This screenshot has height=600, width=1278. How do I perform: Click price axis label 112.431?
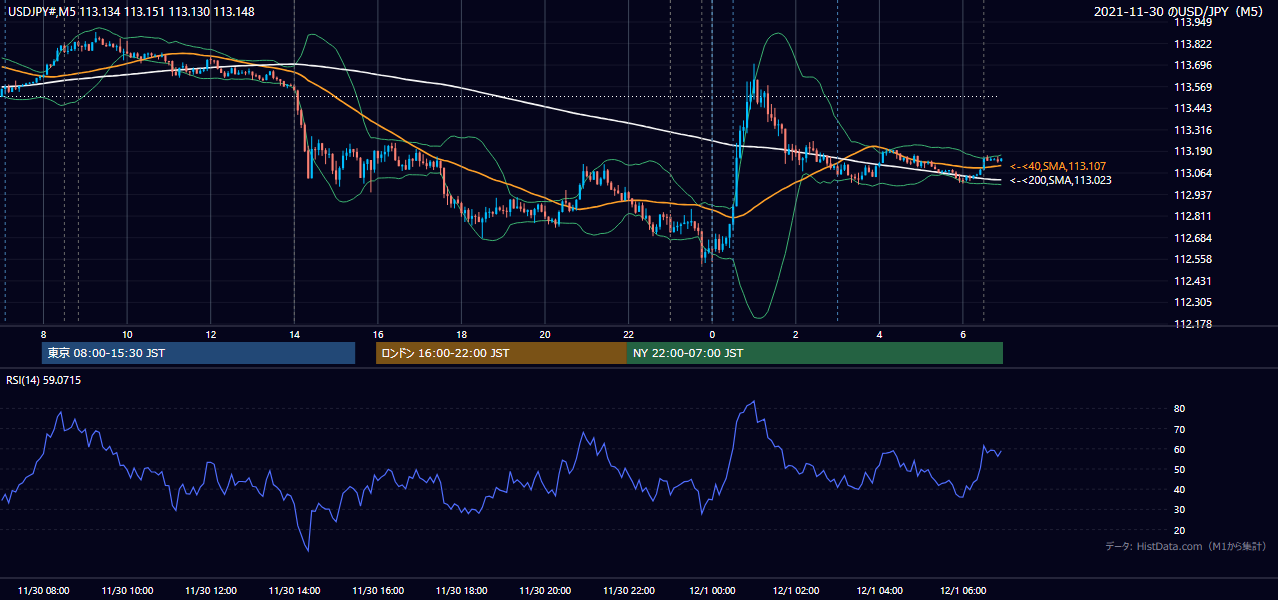point(1194,281)
